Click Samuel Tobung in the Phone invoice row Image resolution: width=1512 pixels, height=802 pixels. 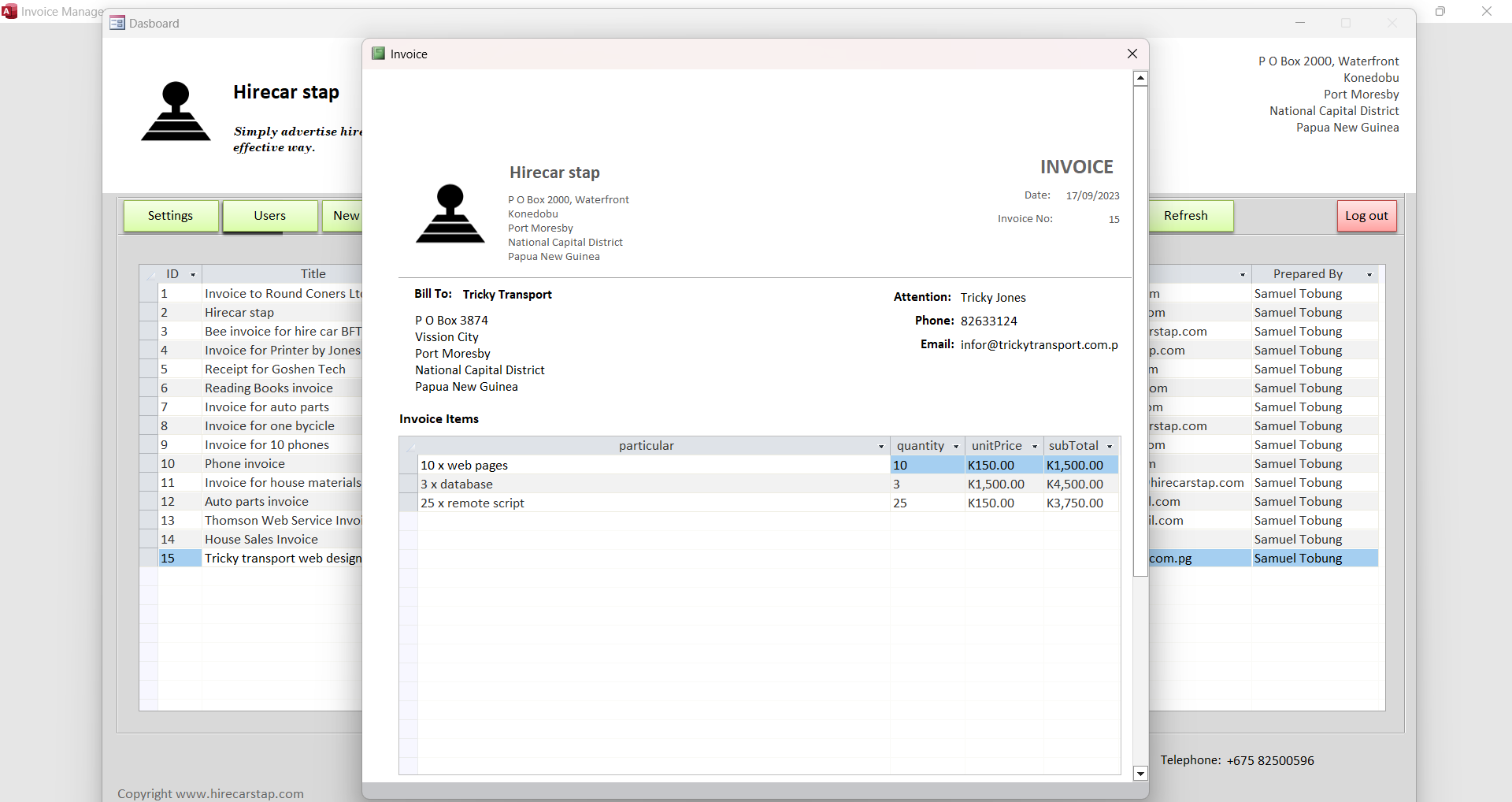click(x=1314, y=463)
